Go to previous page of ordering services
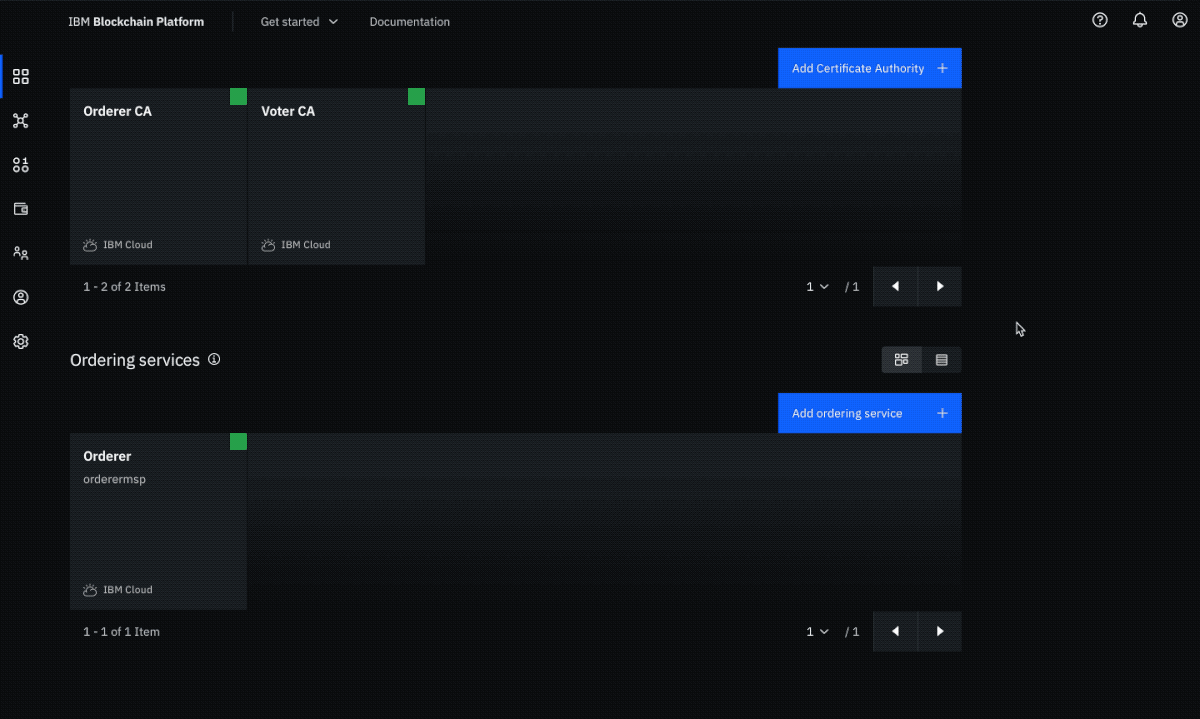Viewport: 1200px width, 719px height. point(895,632)
